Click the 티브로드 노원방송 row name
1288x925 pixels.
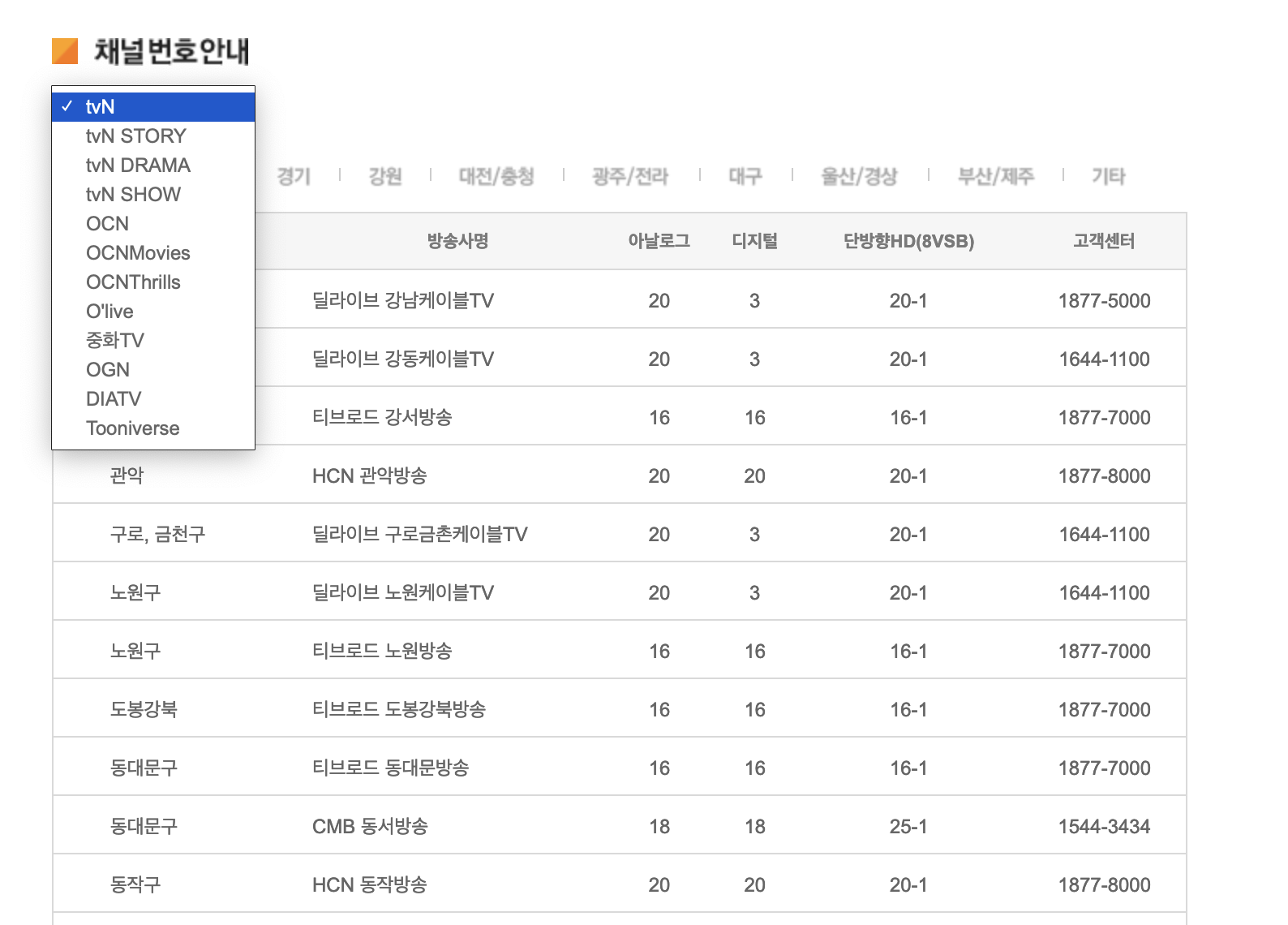[x=382, y=651]
